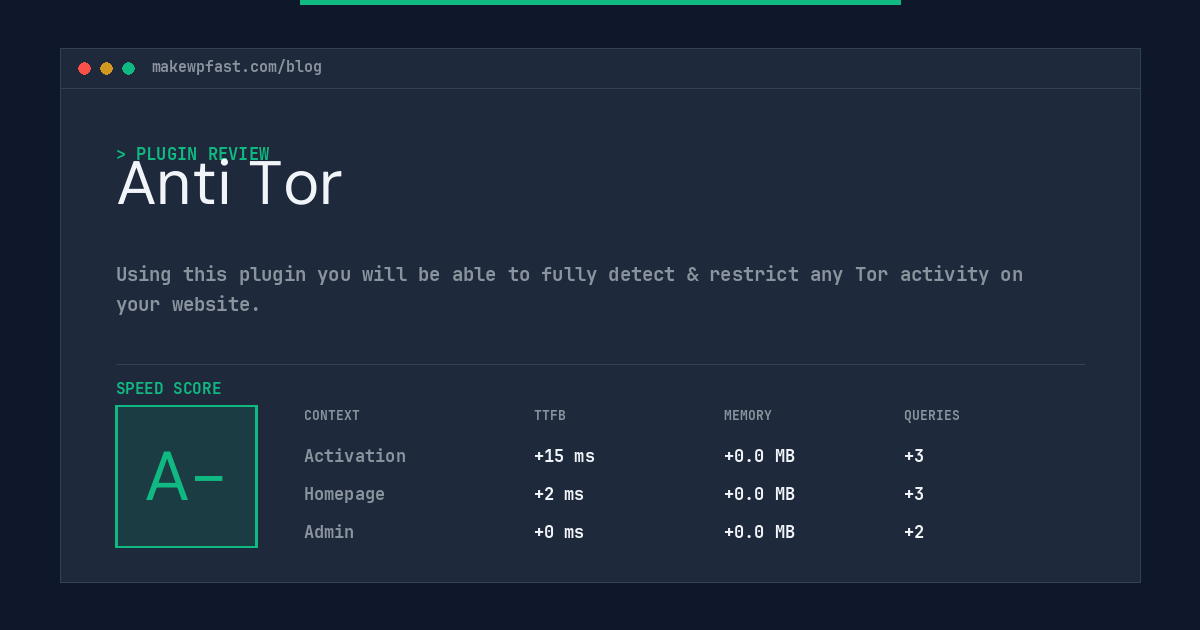Click the plugin description paragraph about Tor activity
Screen dimensions: 1200x630
pyautogui.click(x=570, y=289)
